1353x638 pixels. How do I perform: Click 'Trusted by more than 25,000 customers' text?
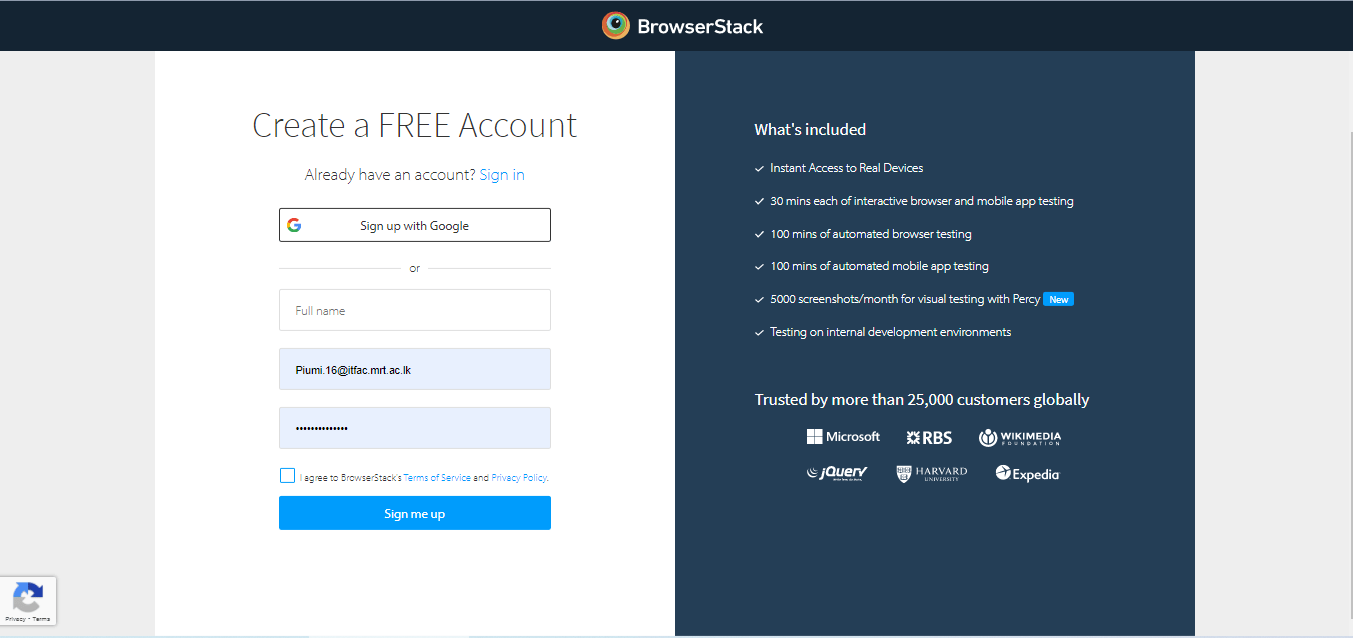[922, 399]
